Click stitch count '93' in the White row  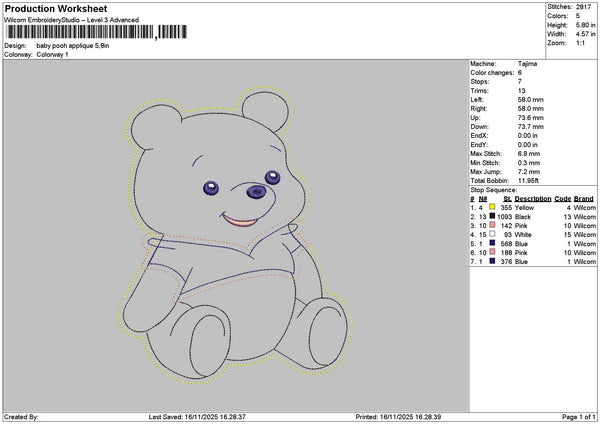point(508,235)
